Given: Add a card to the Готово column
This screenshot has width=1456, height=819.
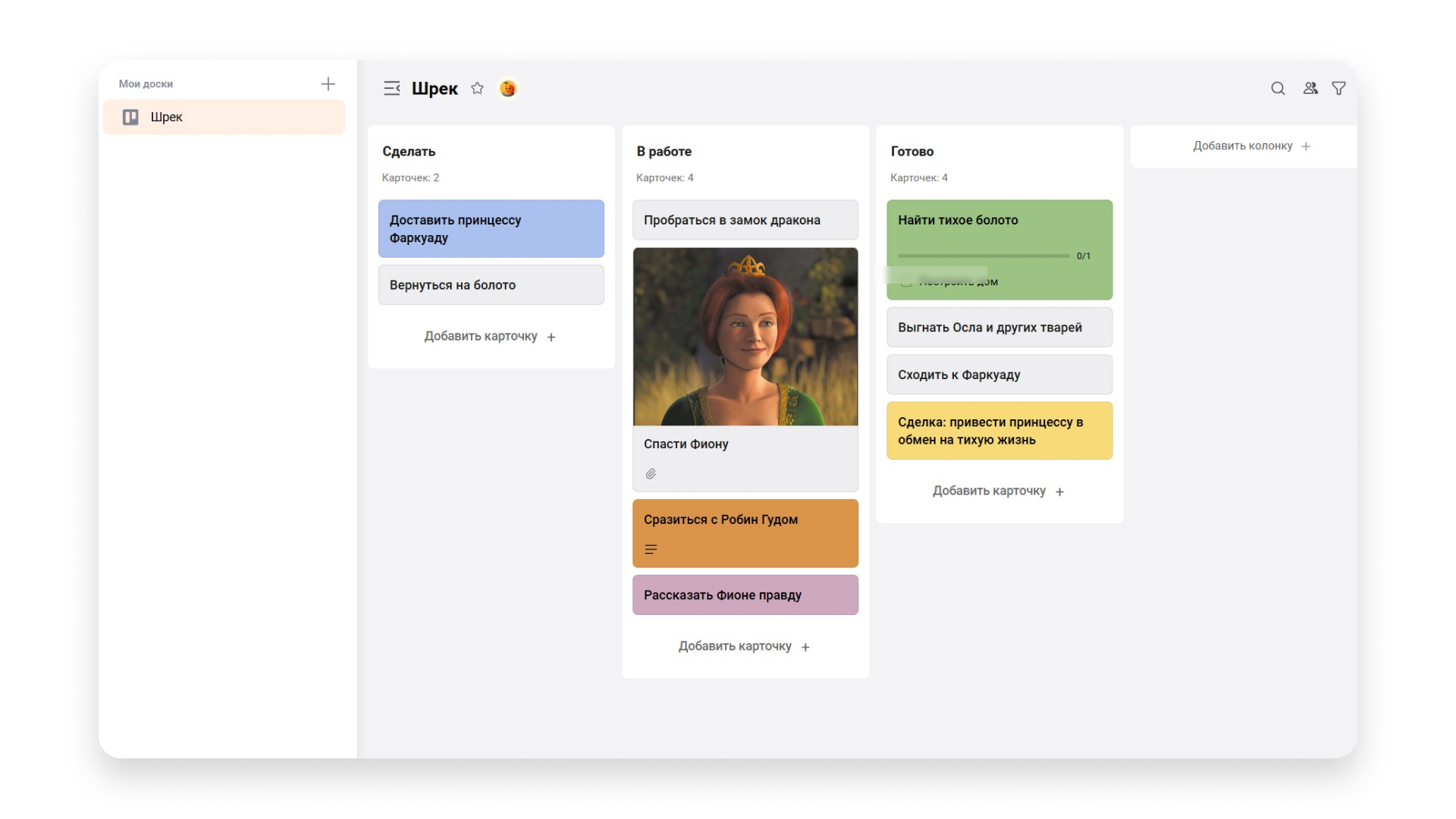Looking at the screenshot, I should click(x=999, y=491).
